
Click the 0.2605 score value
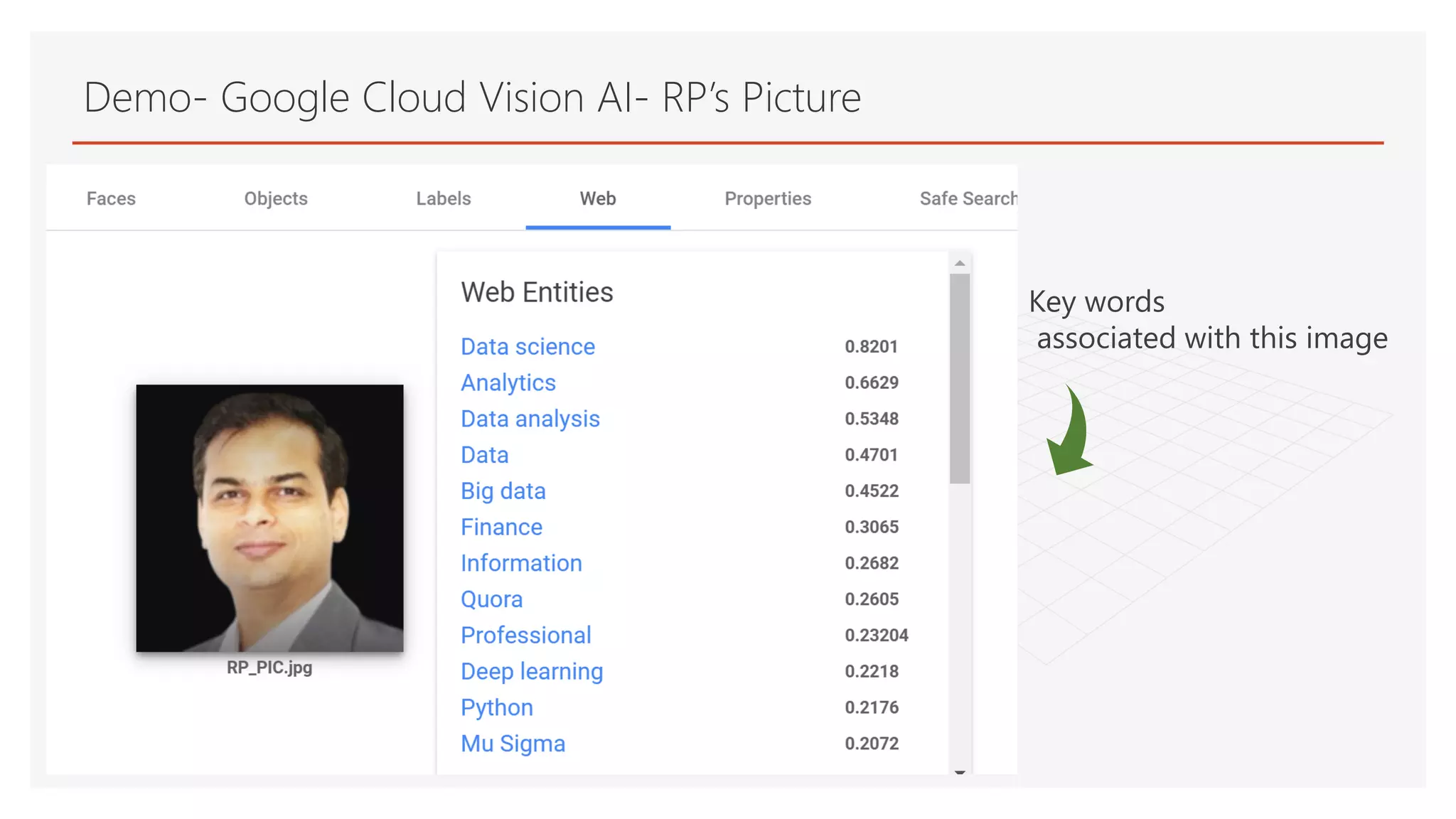click(x=872, y=599)
